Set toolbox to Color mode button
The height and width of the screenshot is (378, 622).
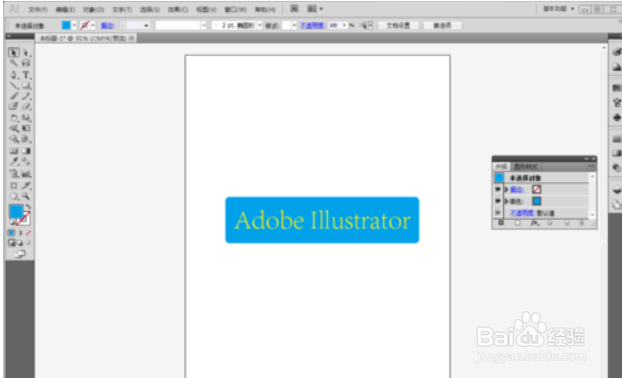pyautogui.click(x=11, y=233)
